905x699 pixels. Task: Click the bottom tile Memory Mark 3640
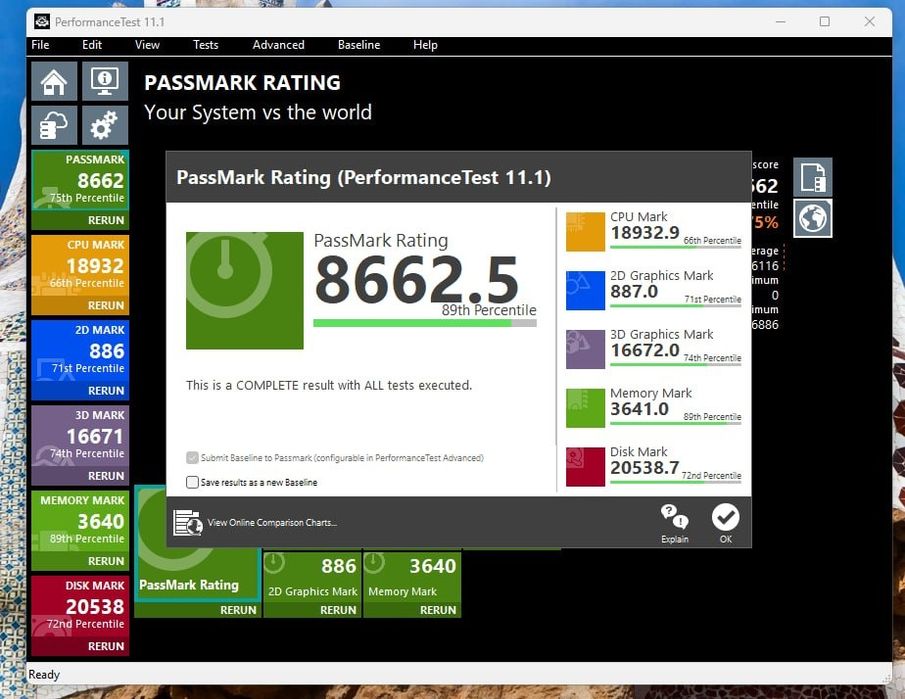pos(412,576)
